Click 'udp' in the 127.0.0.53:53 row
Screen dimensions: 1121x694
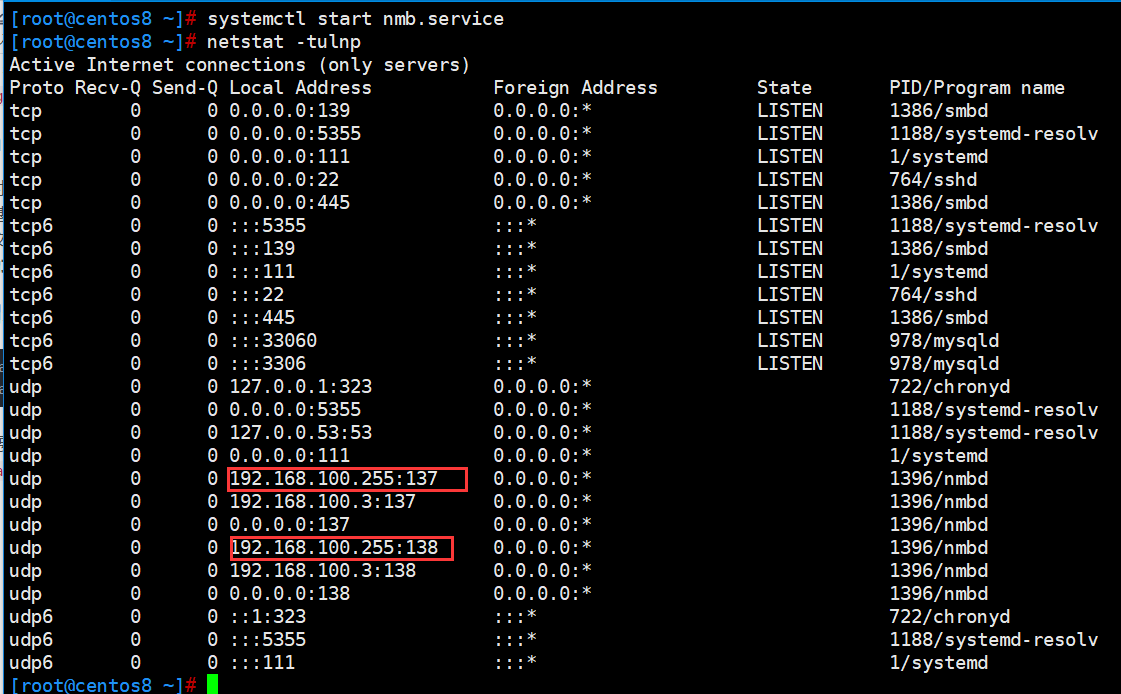[25, 432]
